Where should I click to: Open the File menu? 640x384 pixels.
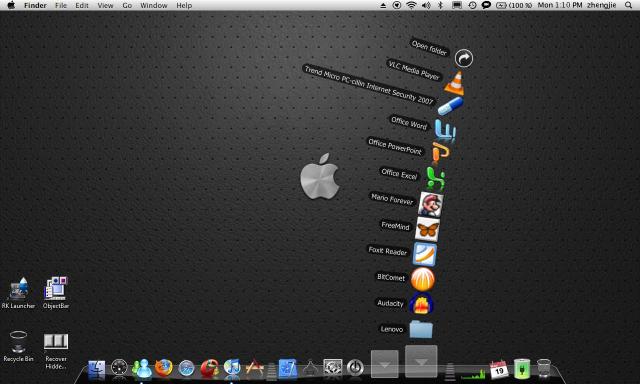point(61,5)
